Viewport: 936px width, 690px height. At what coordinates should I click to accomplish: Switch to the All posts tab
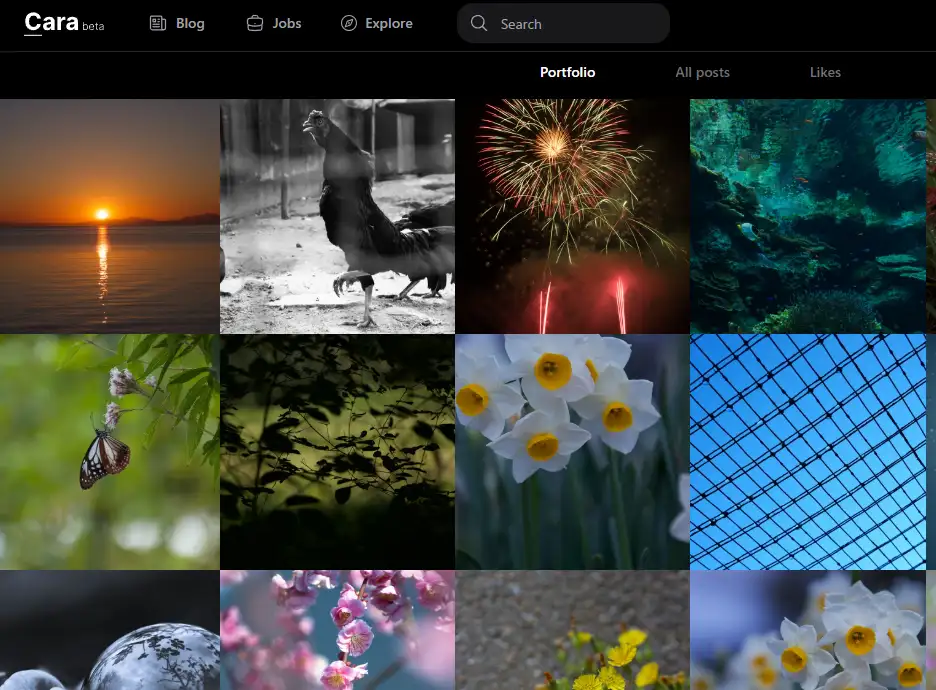(x=702, y=72)
